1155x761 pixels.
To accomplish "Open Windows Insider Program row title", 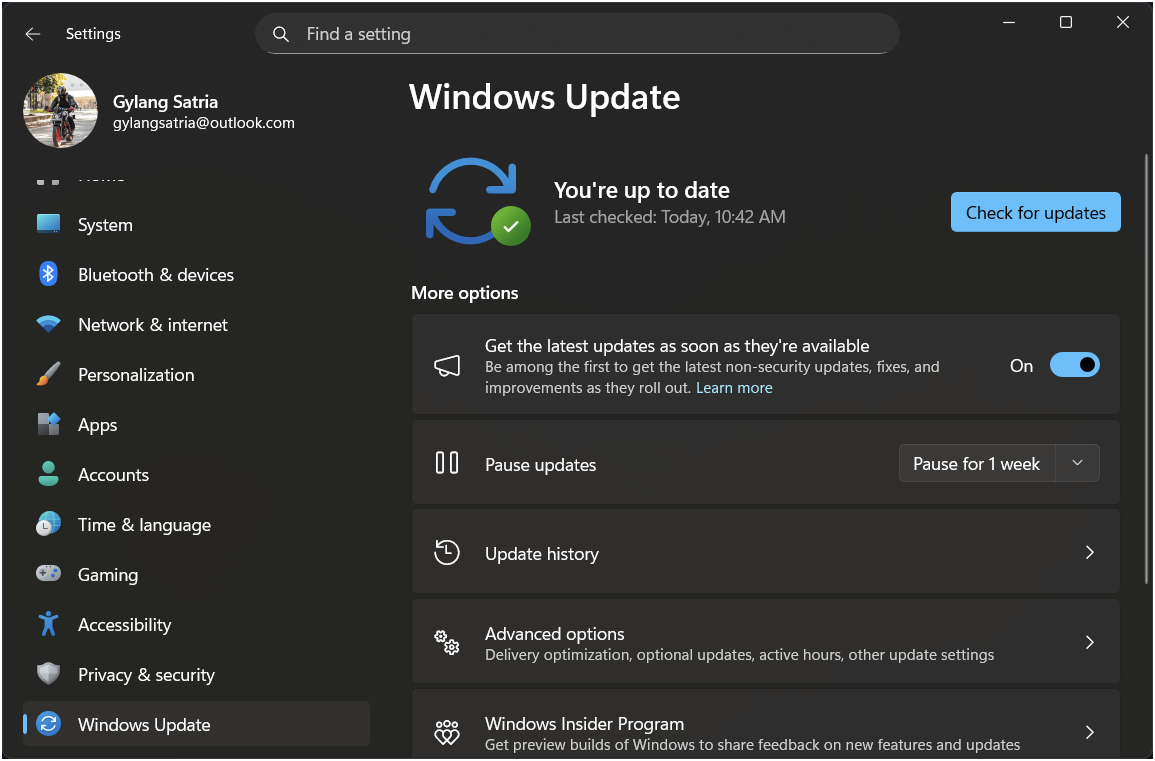I will 584,723.
